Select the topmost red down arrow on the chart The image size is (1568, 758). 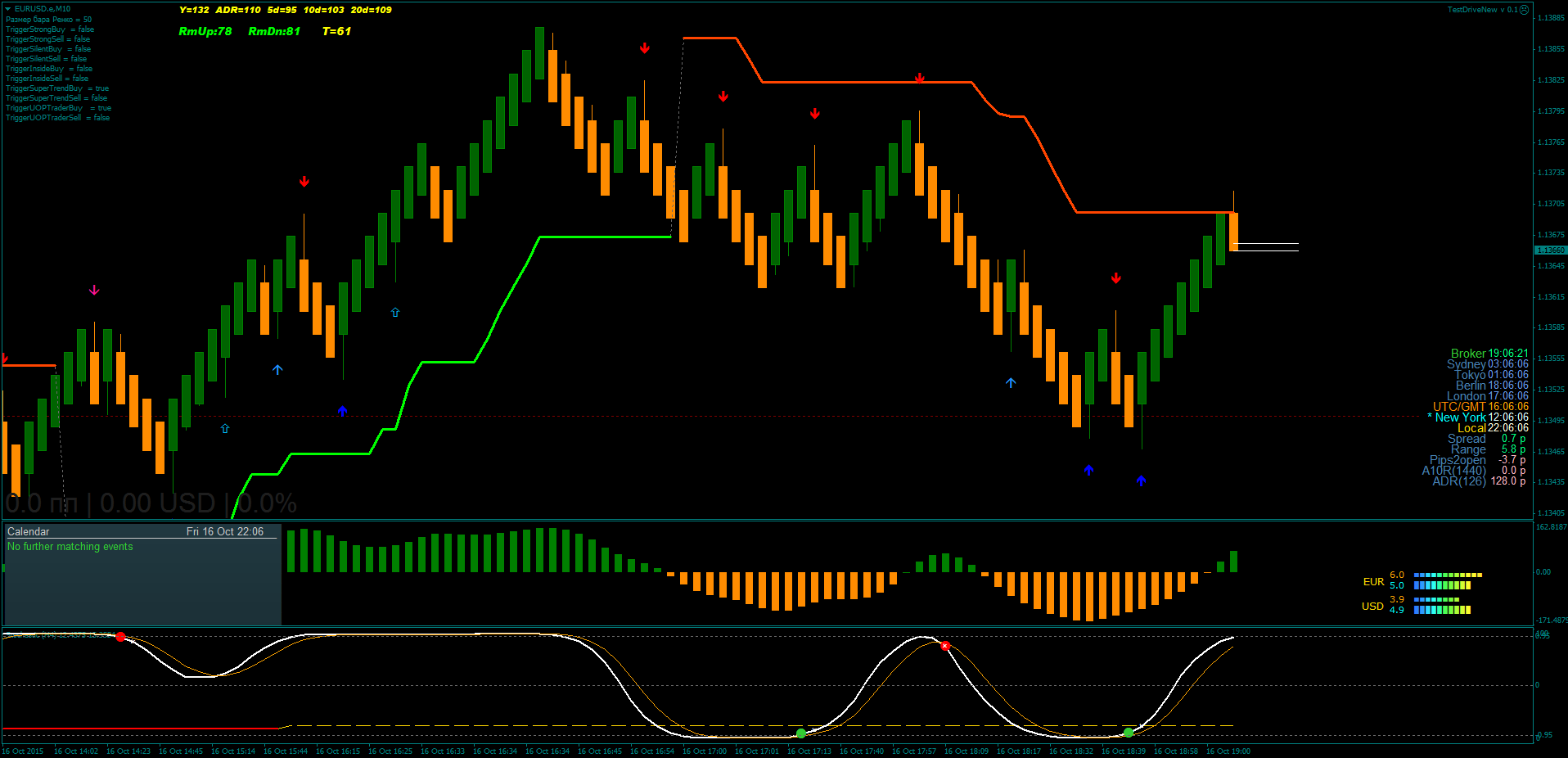coord(645,48)
